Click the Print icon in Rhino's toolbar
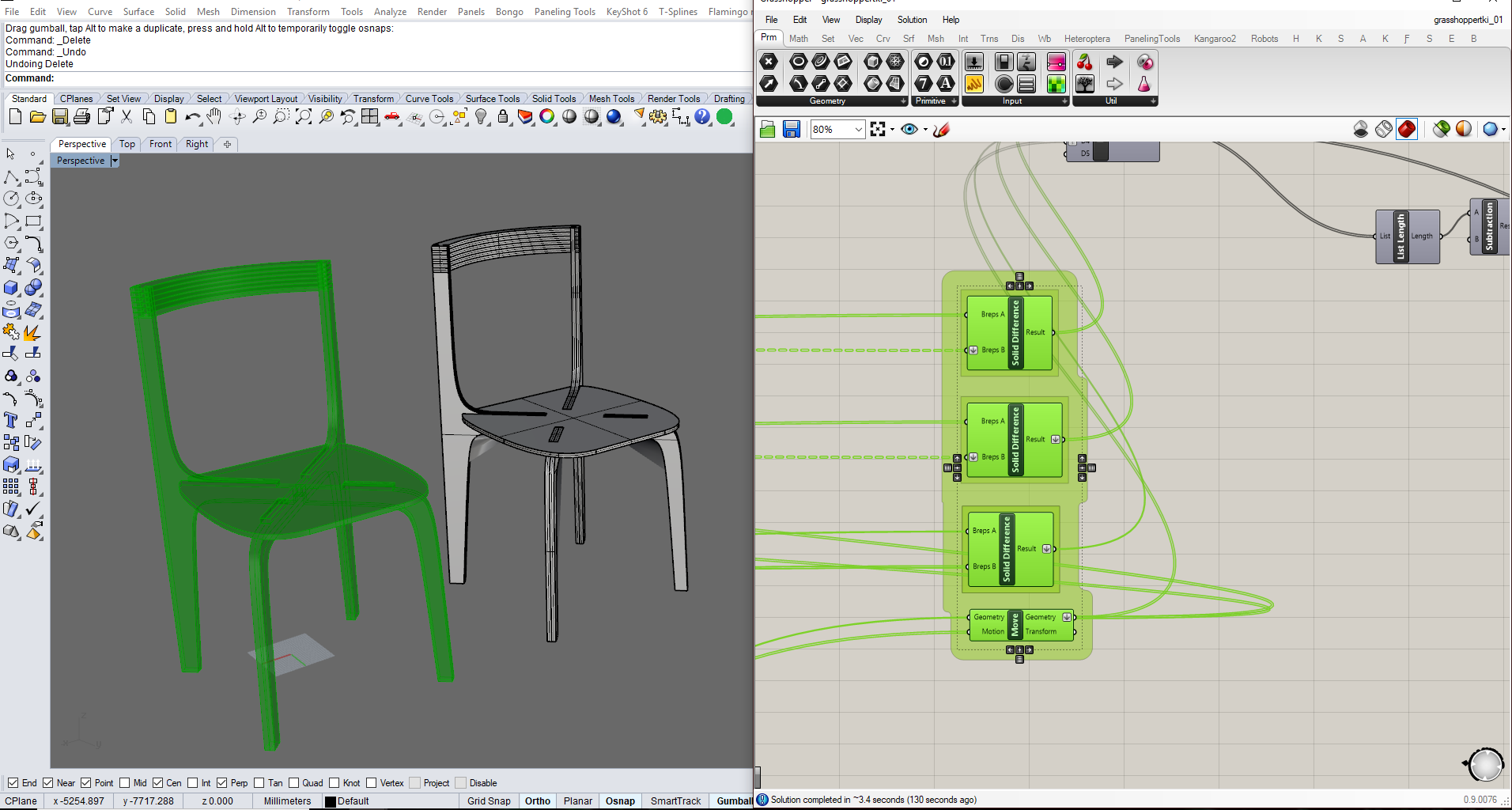The height and width of the screenshot is (810, 1512). 82,116
